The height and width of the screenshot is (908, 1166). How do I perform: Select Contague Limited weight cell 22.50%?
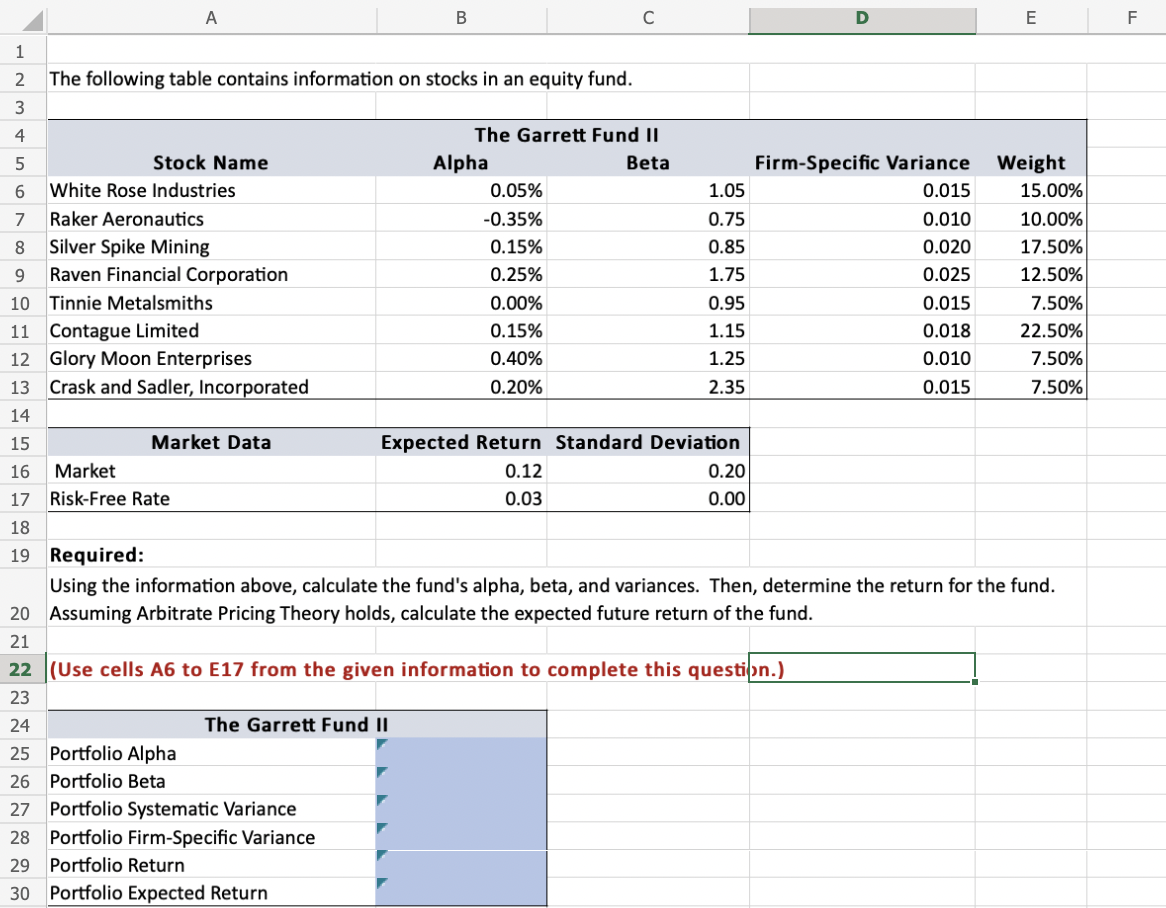coord(1031,330)
